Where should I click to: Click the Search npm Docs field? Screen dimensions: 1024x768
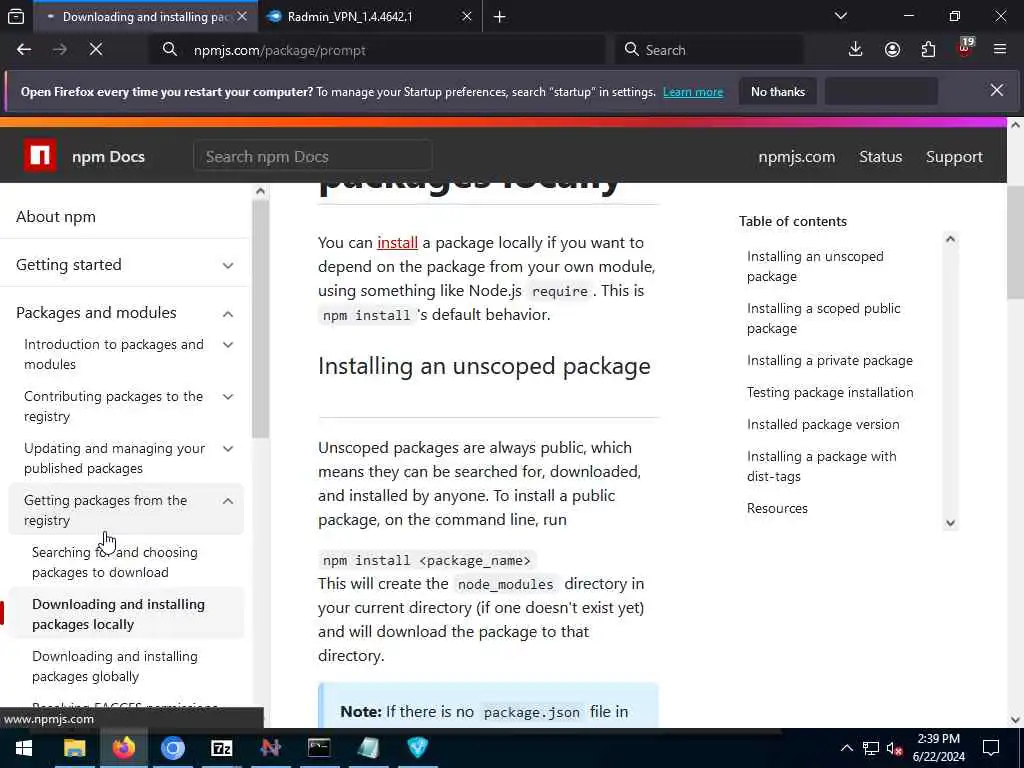pyautogui.click(x=312, y=157)
